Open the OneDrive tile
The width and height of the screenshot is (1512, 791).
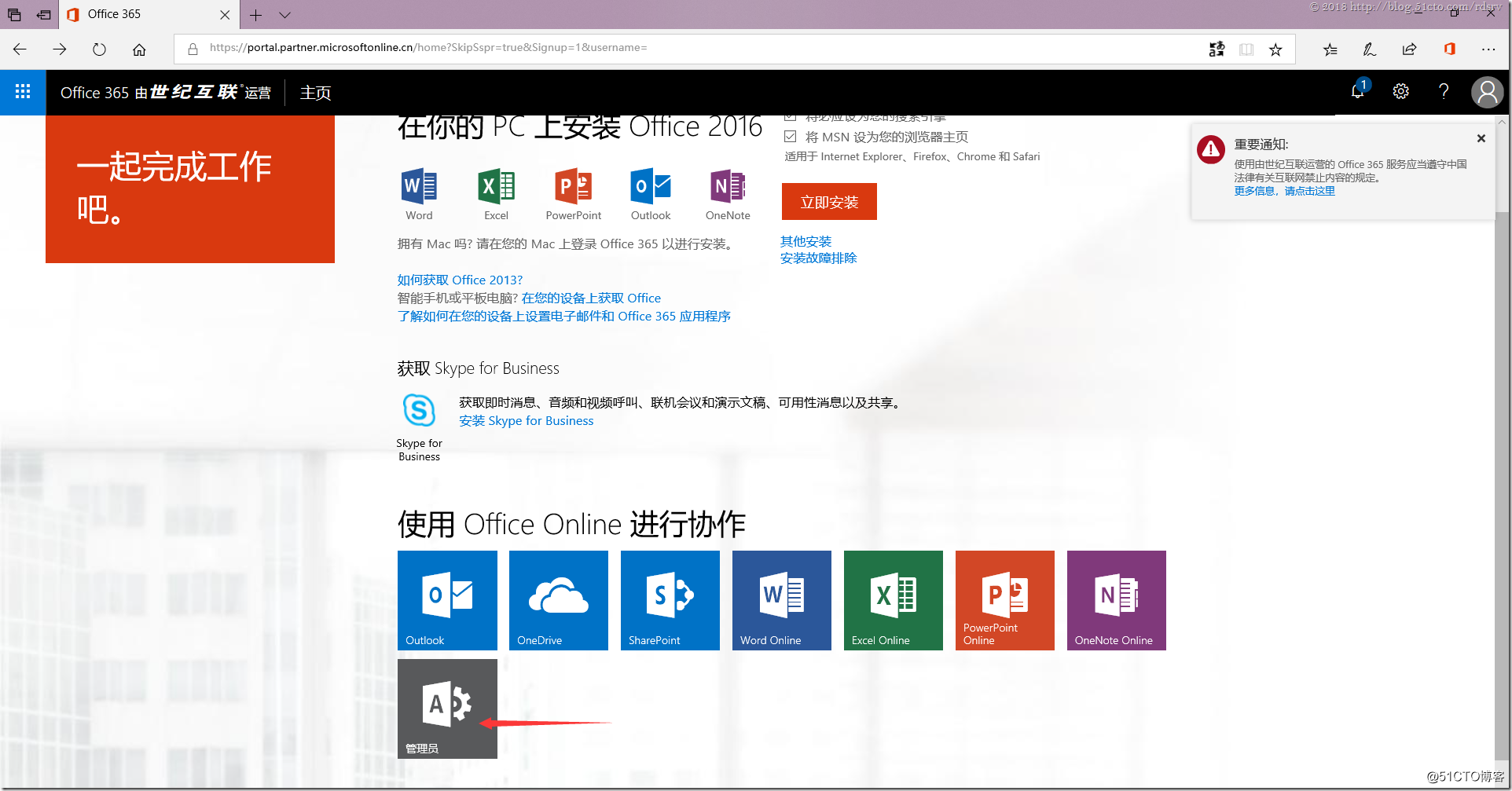(x=559, y=600)
